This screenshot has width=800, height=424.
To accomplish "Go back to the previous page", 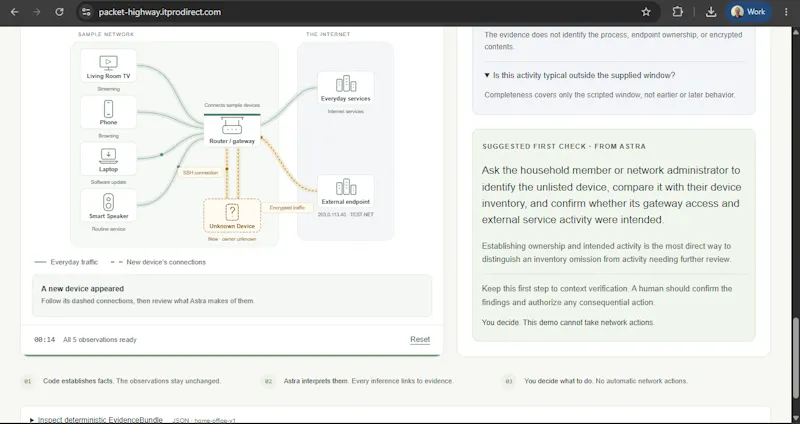I will [14, 12].
